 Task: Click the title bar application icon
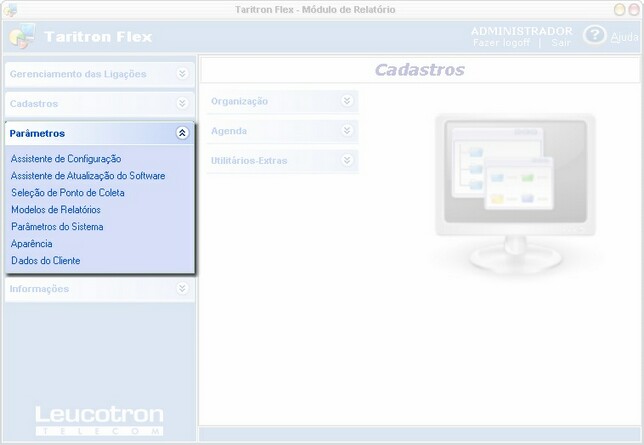[x=10, y=10]
